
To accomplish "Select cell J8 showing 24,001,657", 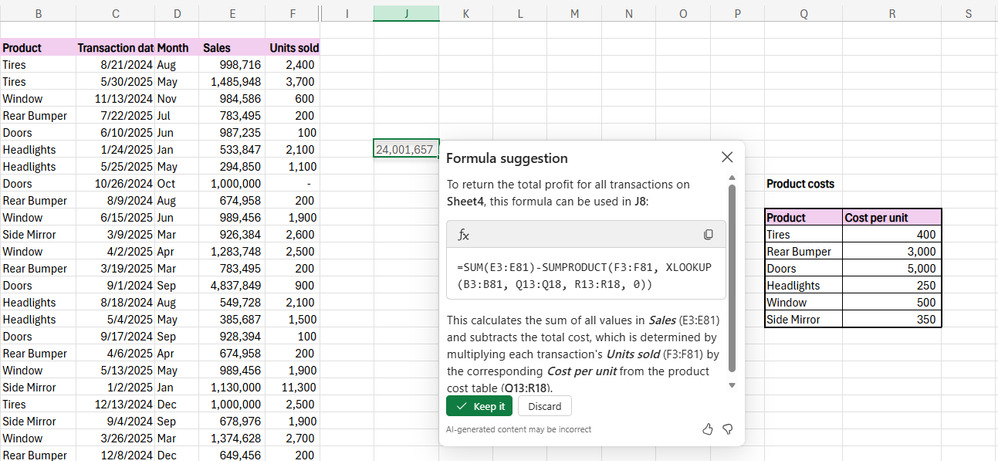I will (406, 149).
